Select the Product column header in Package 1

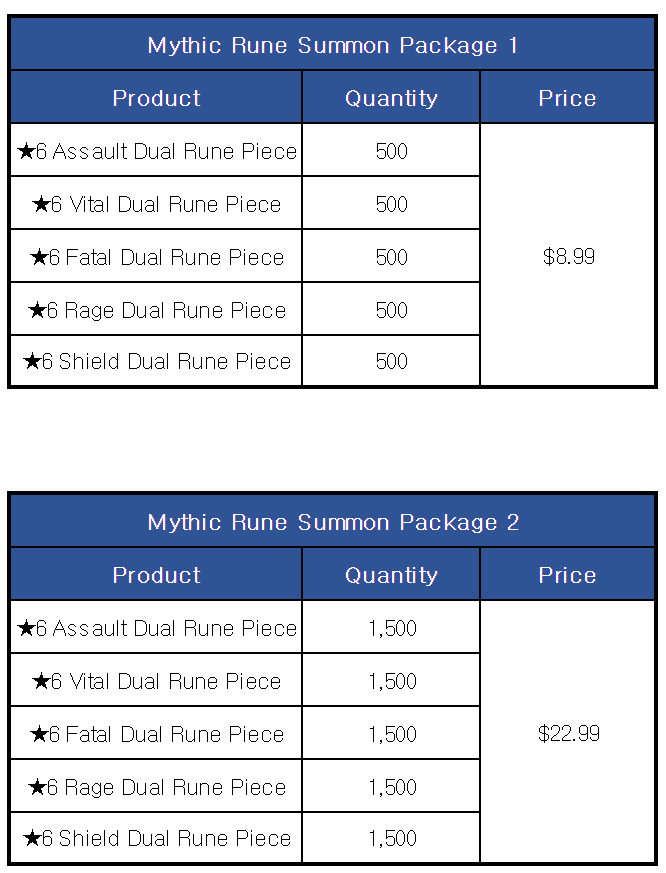156,97
